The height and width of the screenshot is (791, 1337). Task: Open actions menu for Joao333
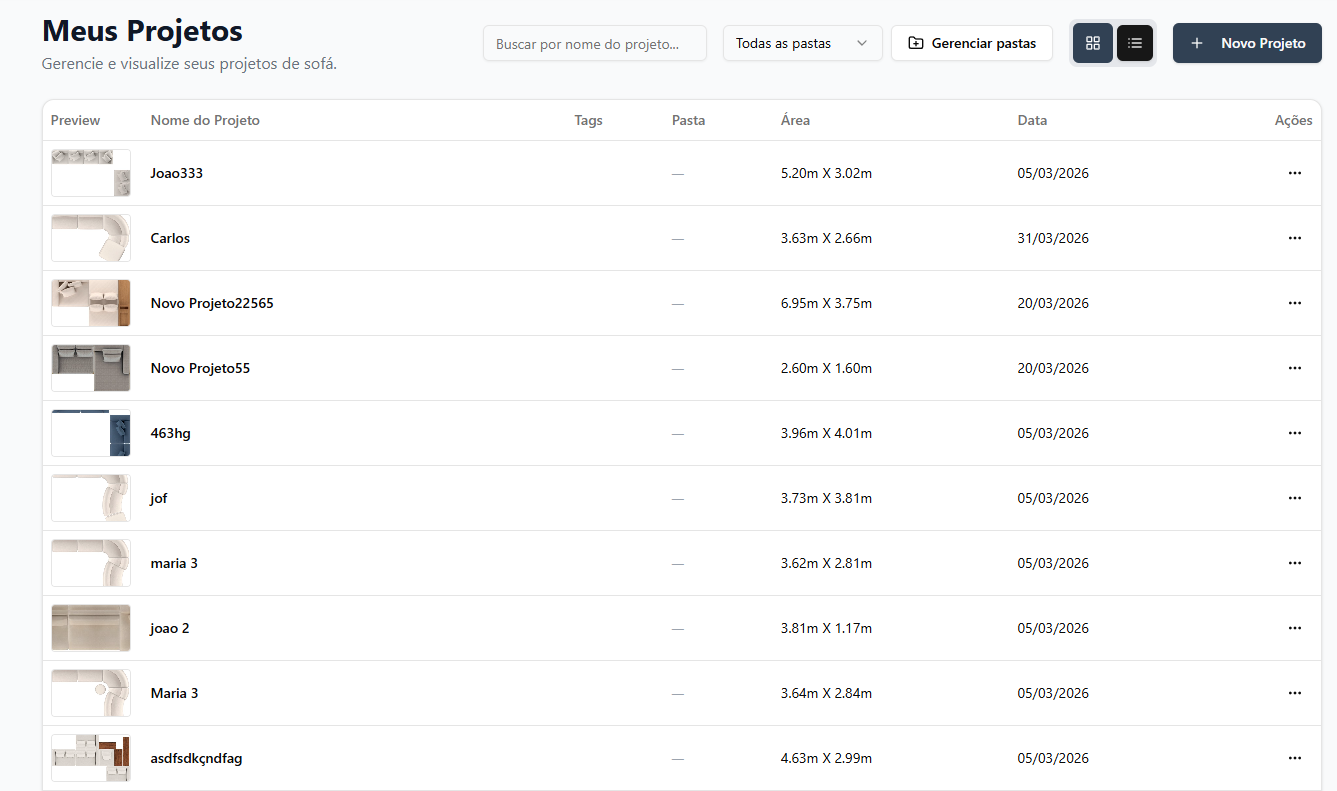pyautogui.click(x=1295, y=173)
